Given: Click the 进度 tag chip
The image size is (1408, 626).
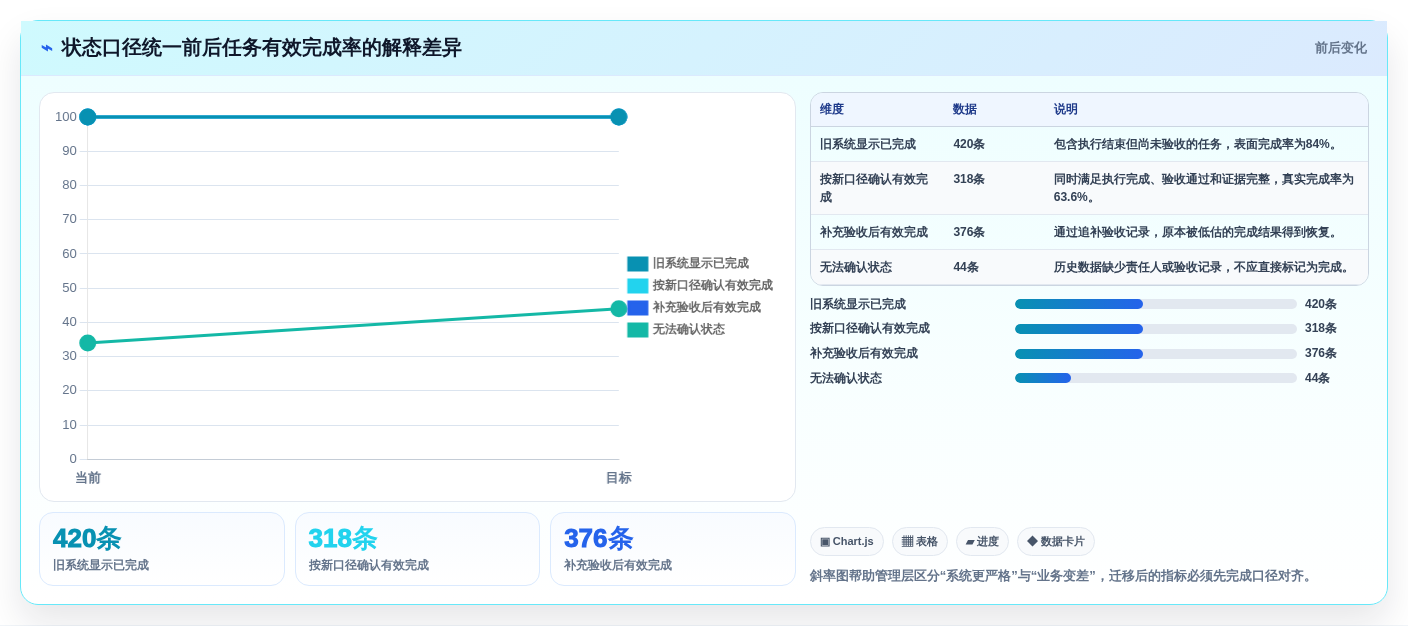Looking at the screenshot, I should click(x=982, y=542).
